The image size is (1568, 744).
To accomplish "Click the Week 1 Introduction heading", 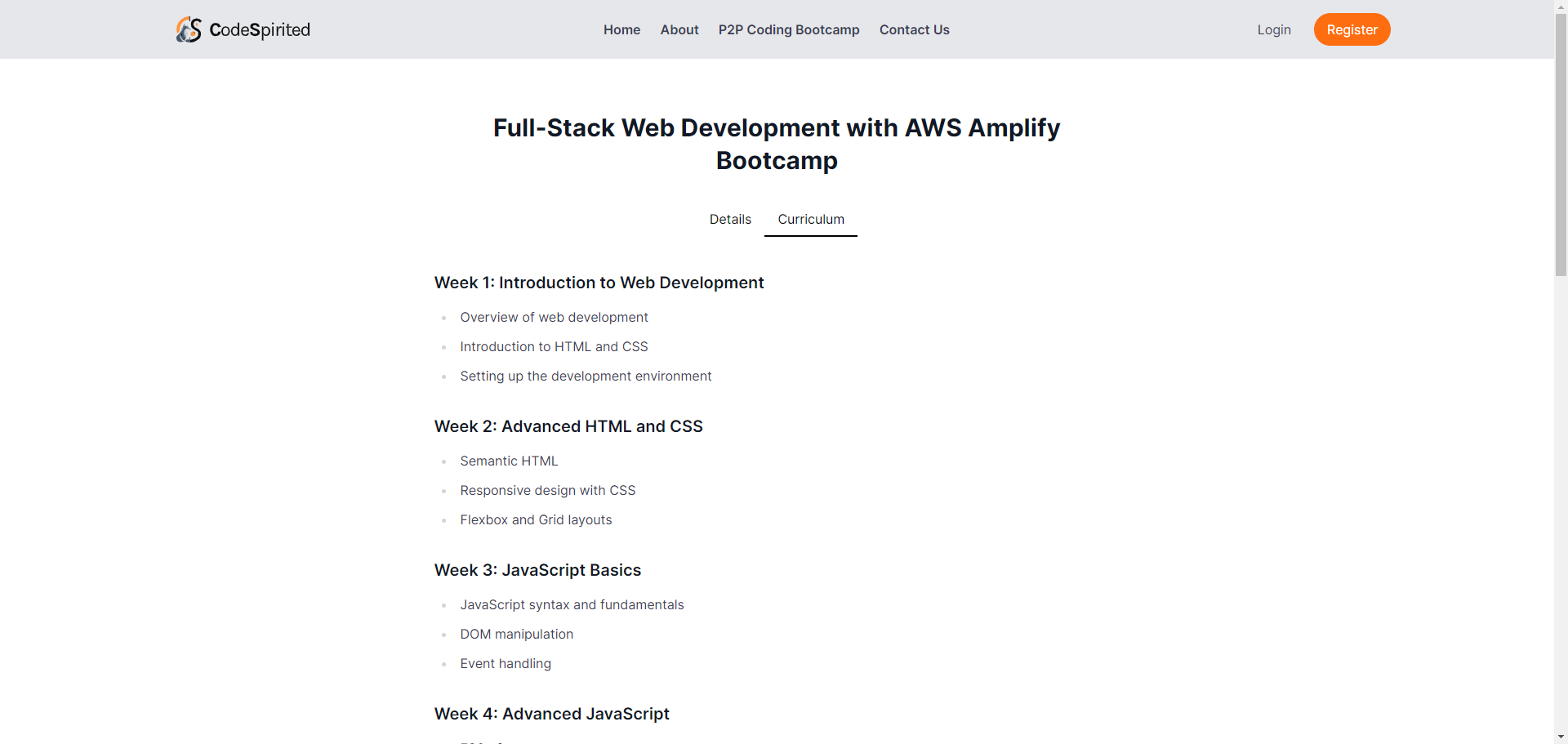I will coord(599,283).
